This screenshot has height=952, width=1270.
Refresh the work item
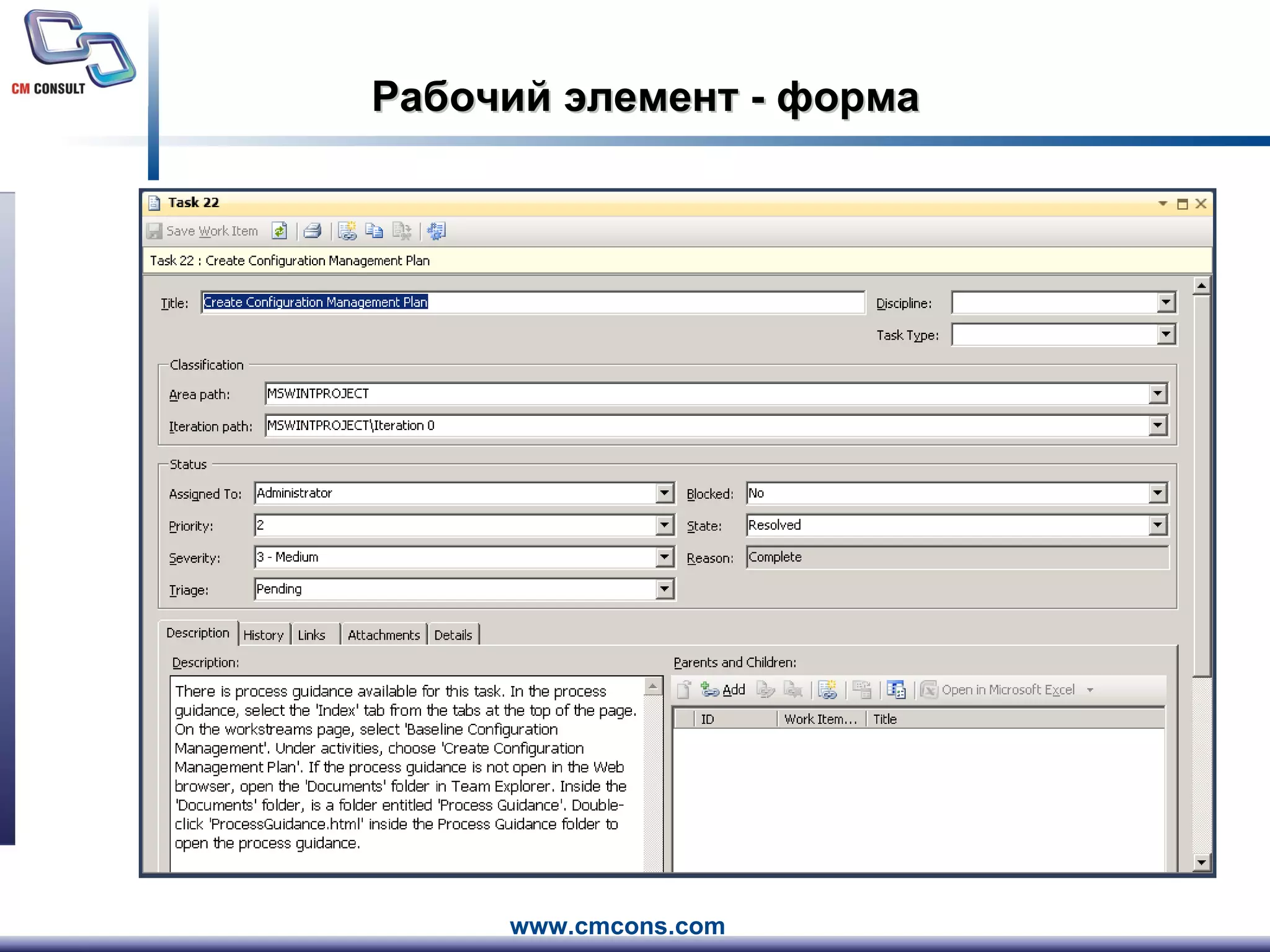(280, 231)
